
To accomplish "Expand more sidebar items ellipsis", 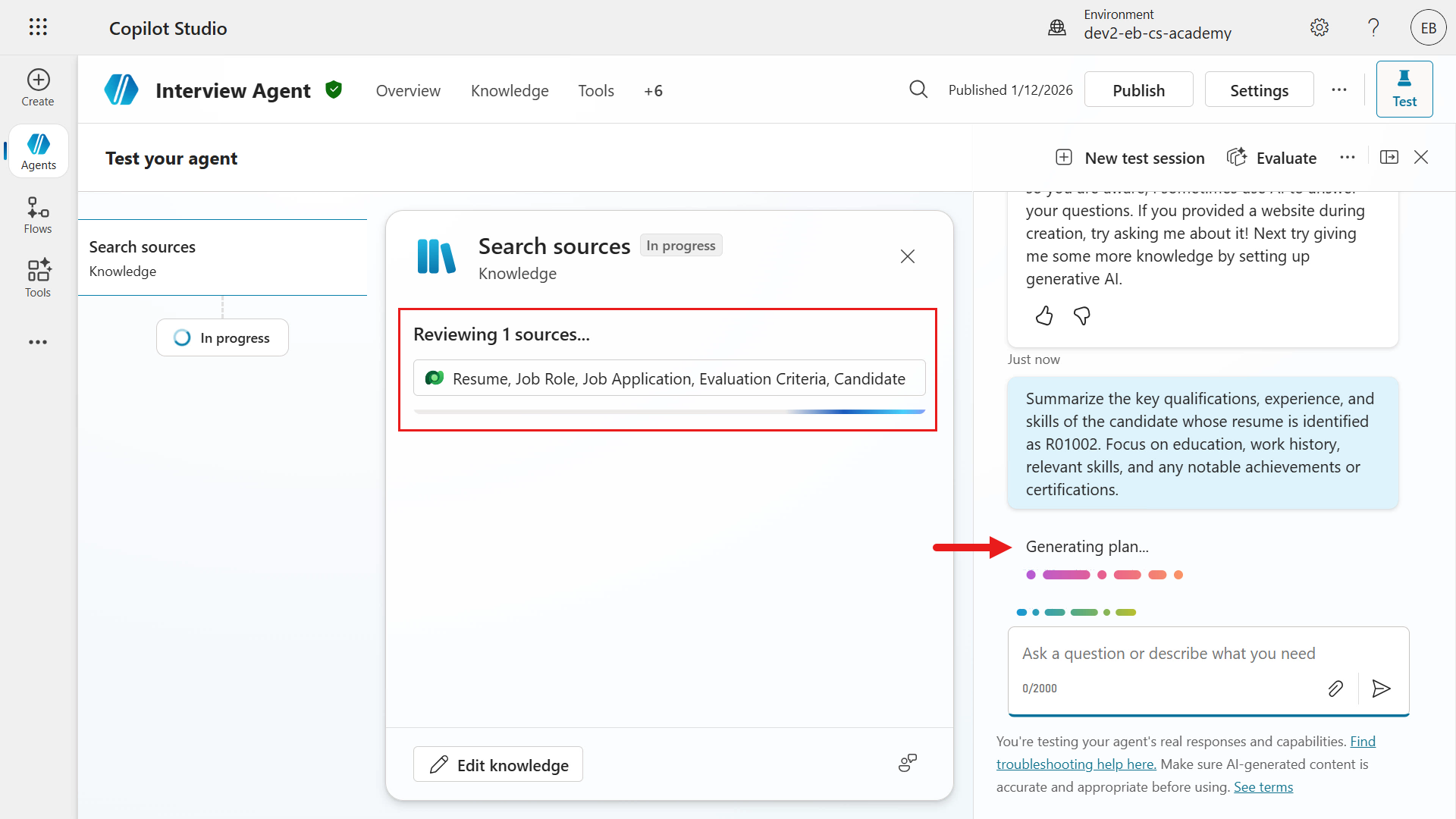I will pyautogui.click(x=38, y=342).
